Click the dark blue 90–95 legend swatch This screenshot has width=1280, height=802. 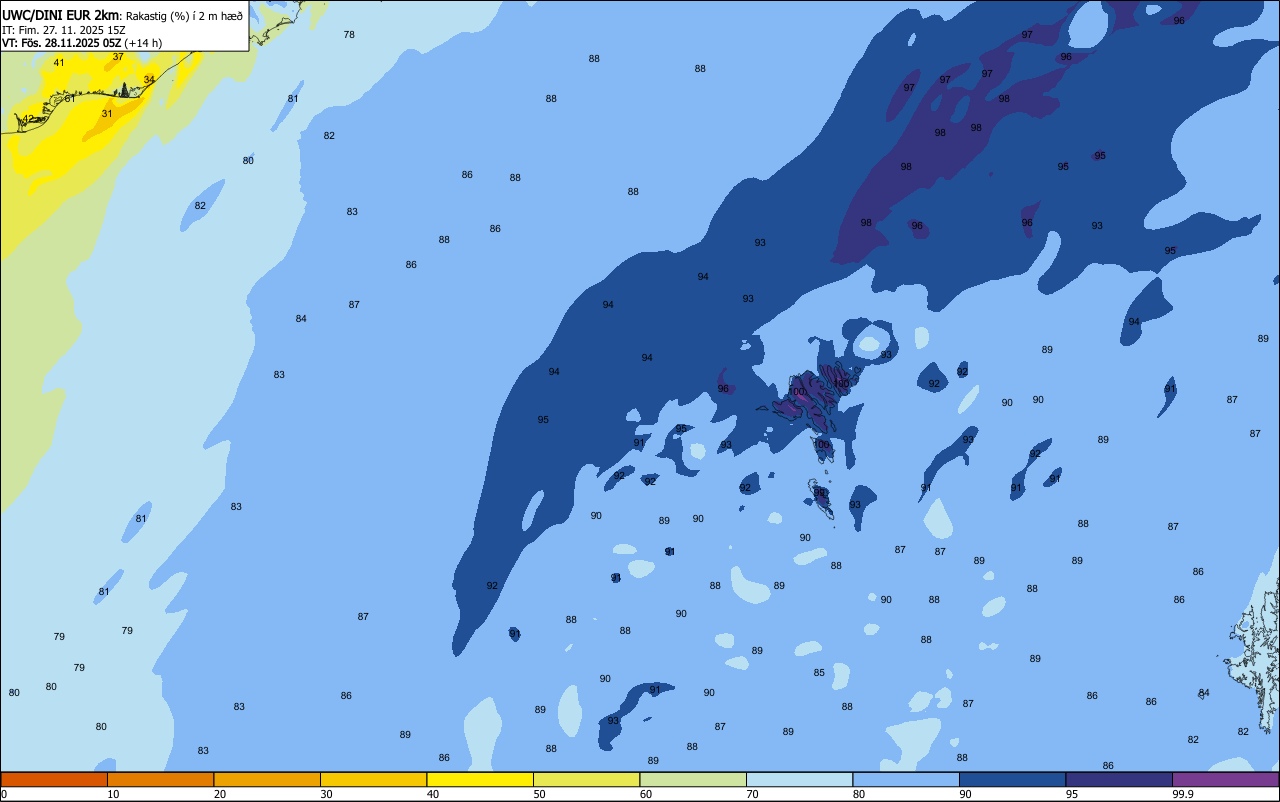click(x=1012, y=779)
